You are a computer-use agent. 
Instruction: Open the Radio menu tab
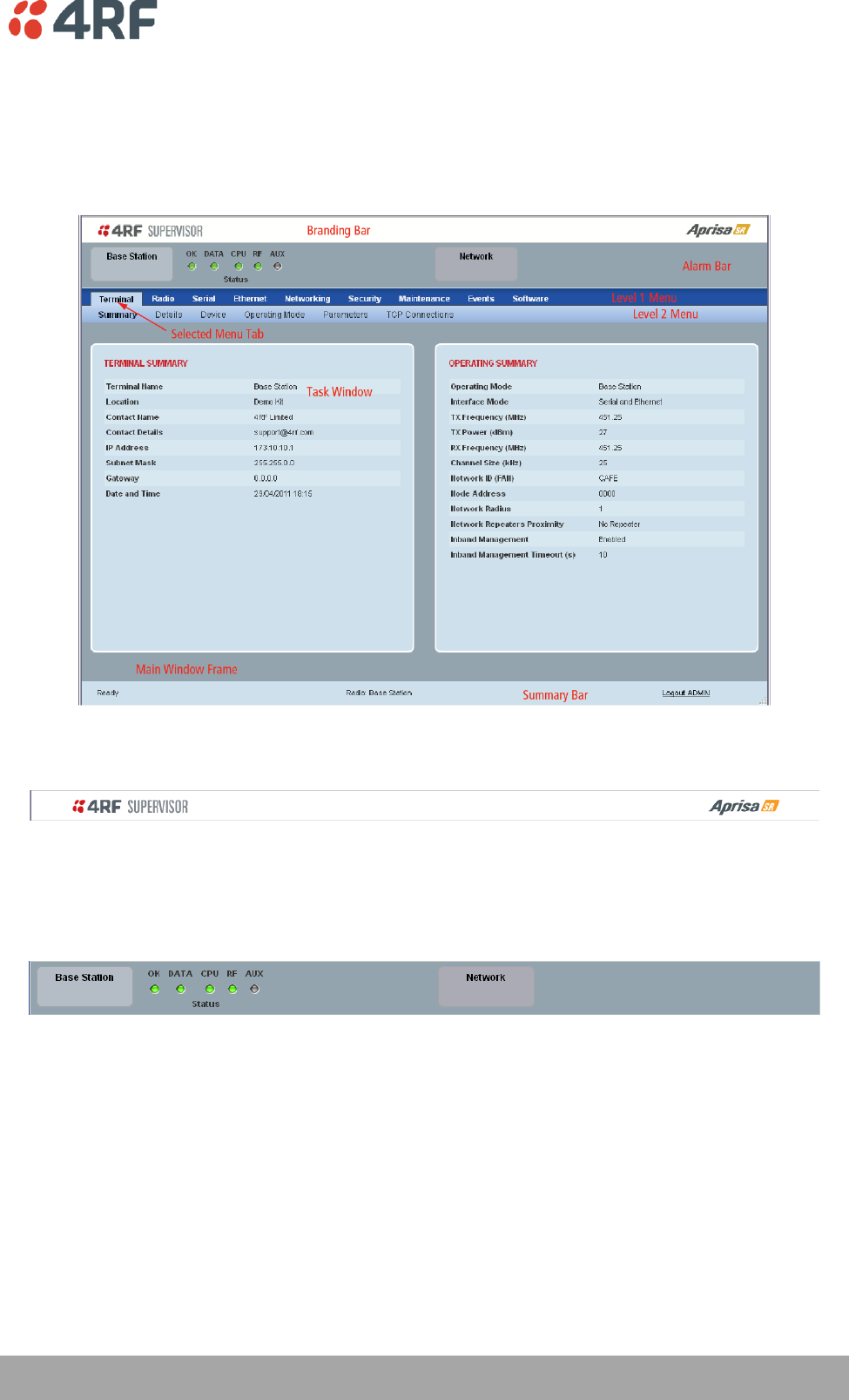tap(163, 299)
